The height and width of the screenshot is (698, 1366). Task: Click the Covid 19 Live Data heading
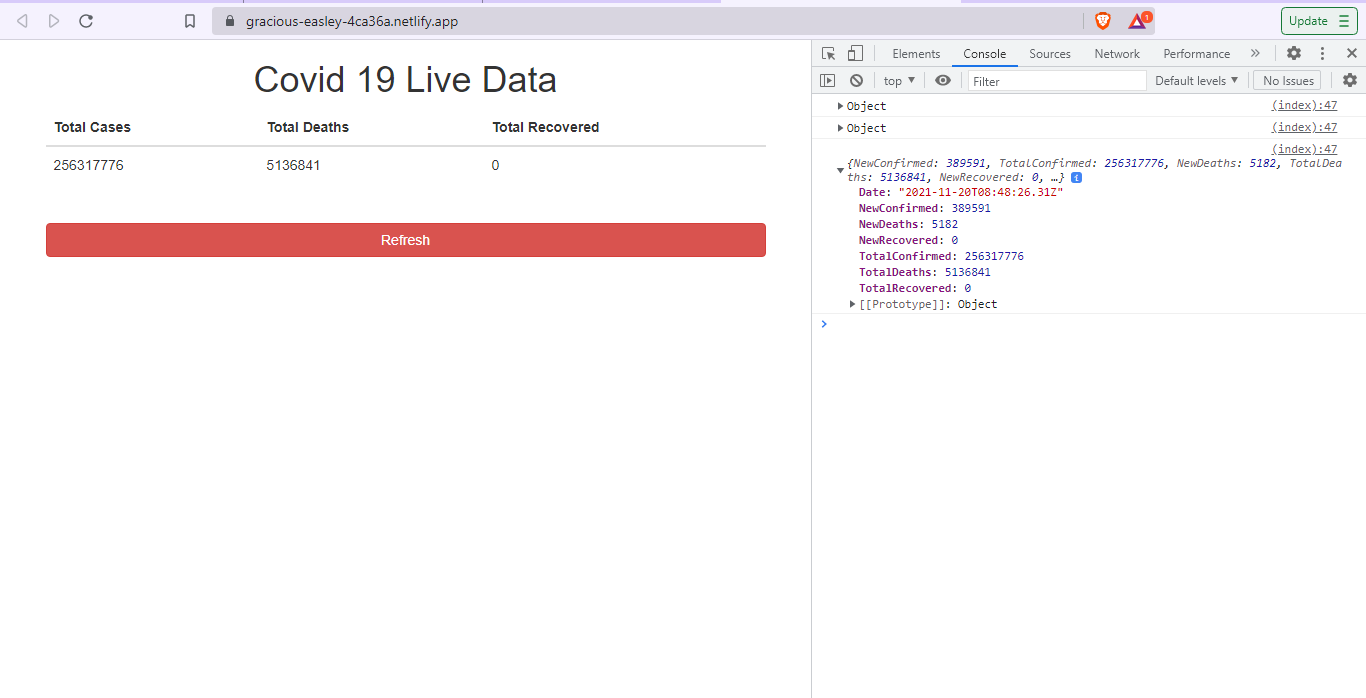tap(405, 79)
